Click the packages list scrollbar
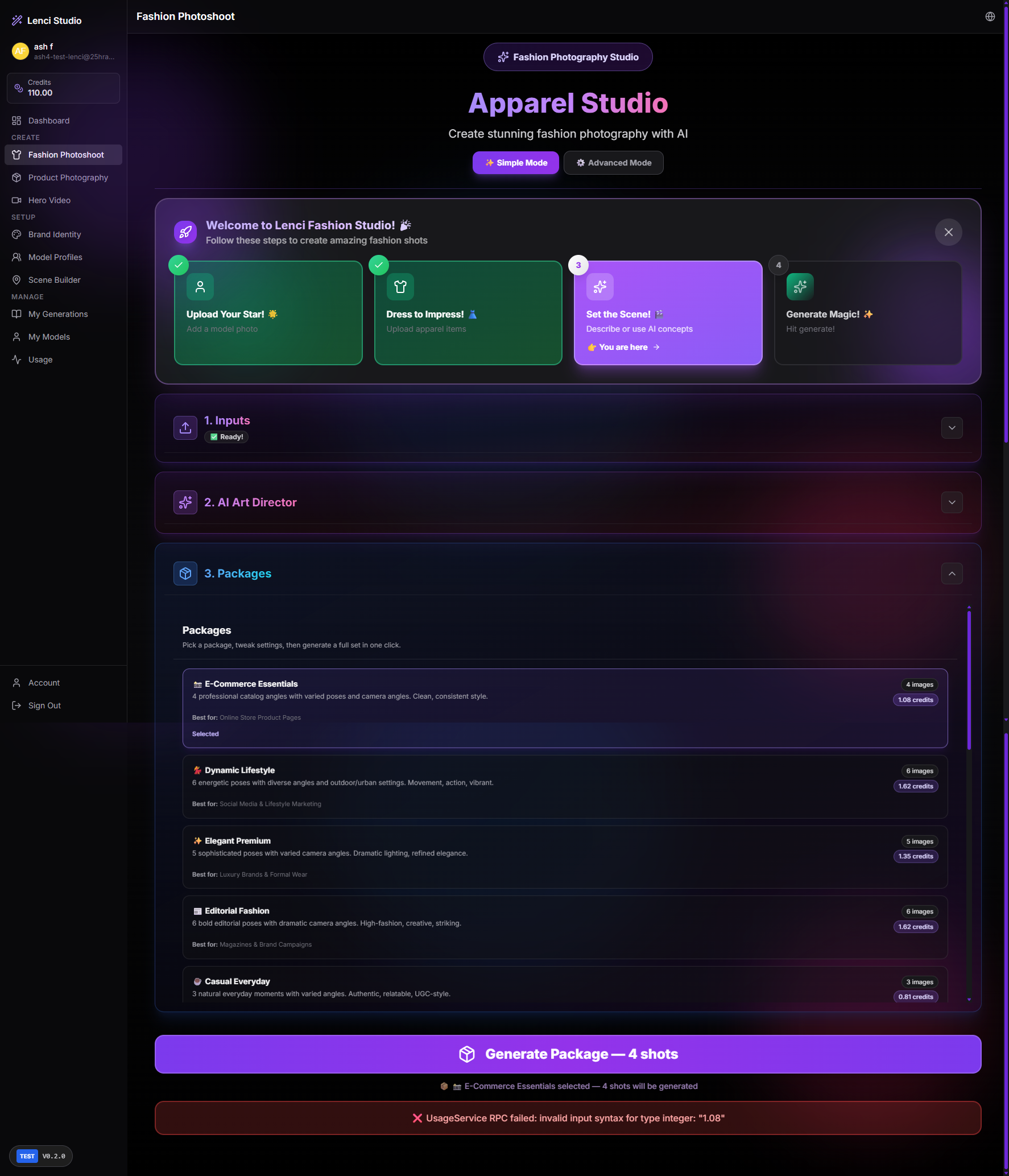1009x1176 pixels. [x=969, y=680]
